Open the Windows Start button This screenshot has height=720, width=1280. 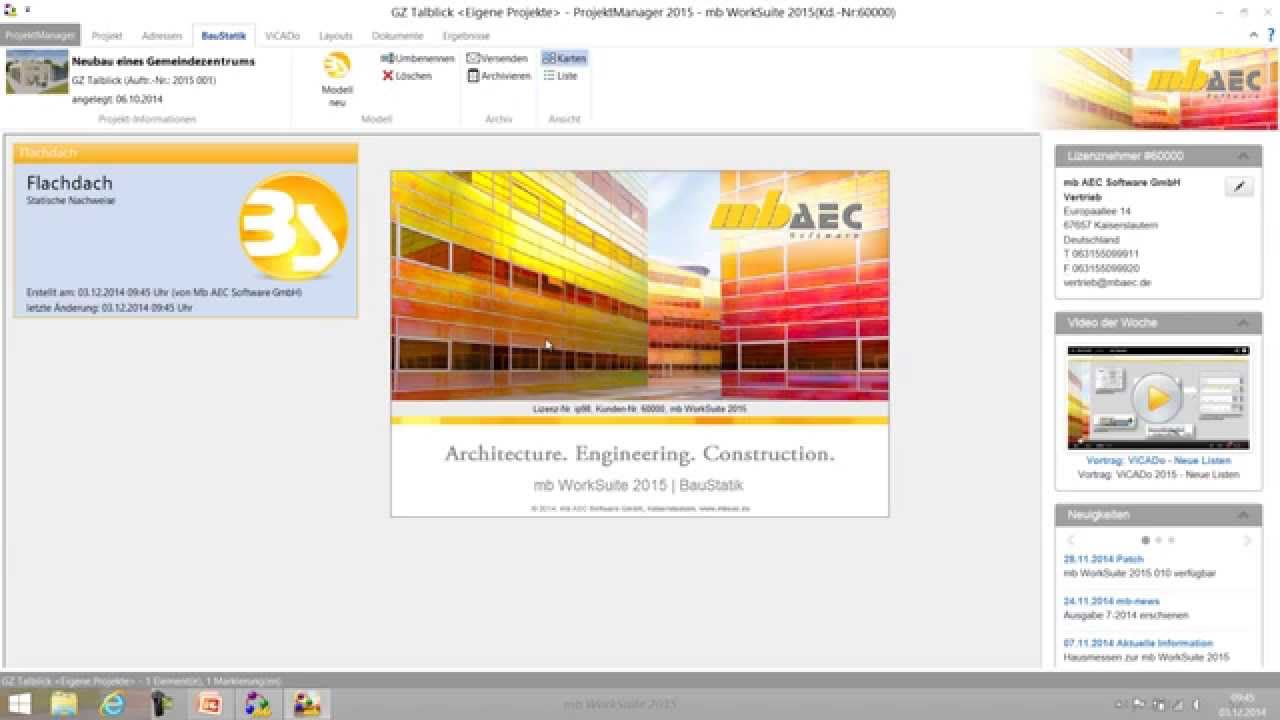coord(18,704)
